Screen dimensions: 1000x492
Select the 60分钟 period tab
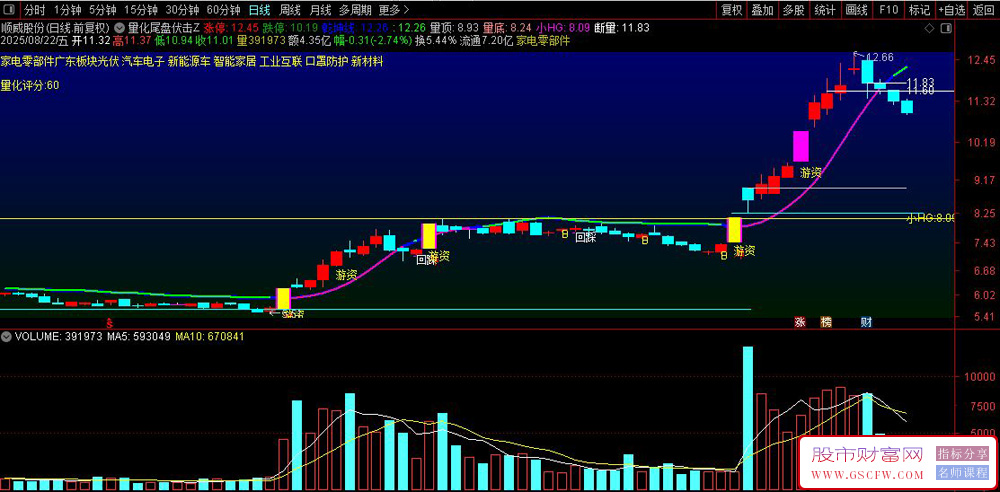point(224,10)
